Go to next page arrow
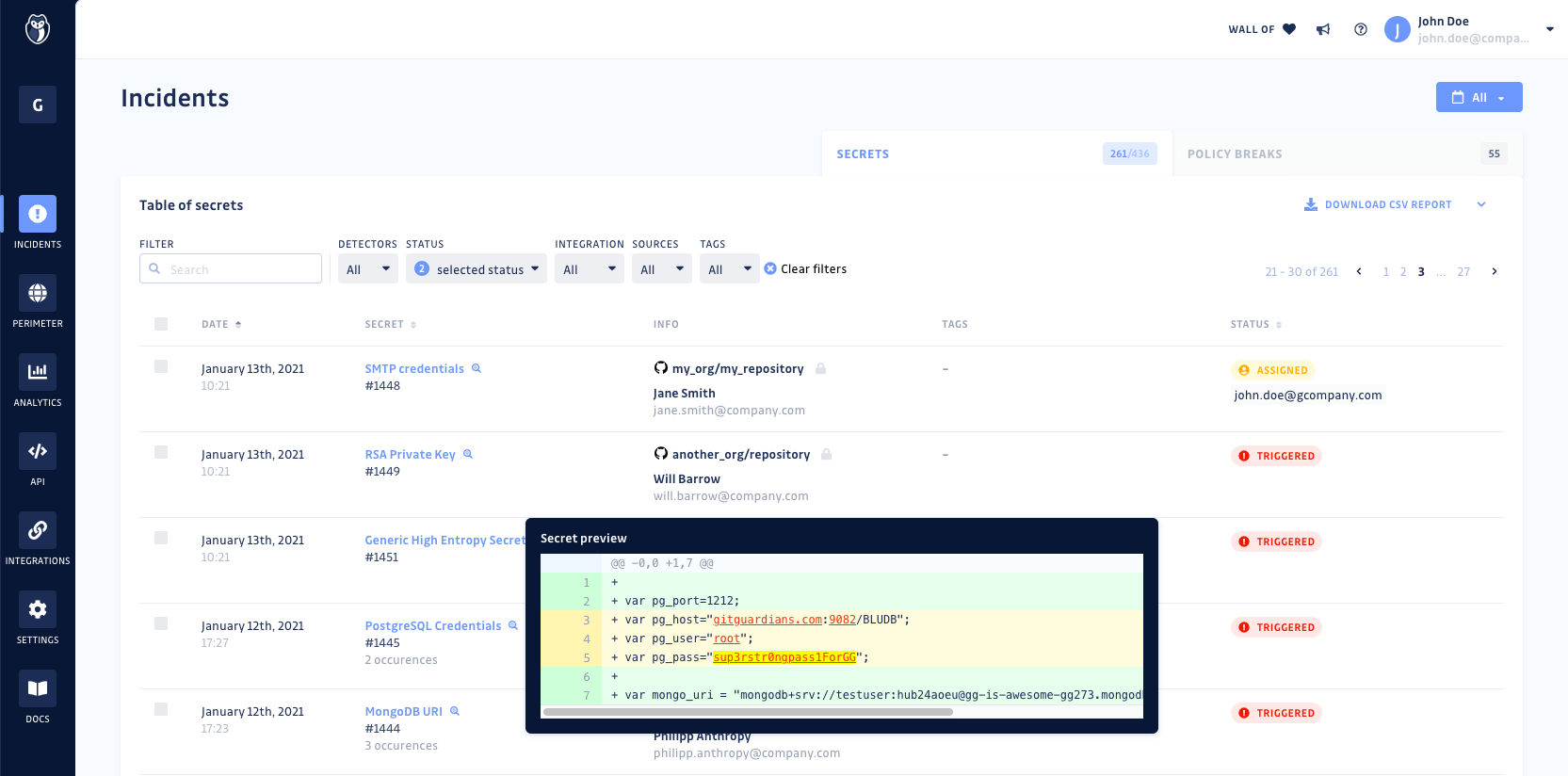Viewport: 1568px width, 776px height. [x=1495, y=271]
